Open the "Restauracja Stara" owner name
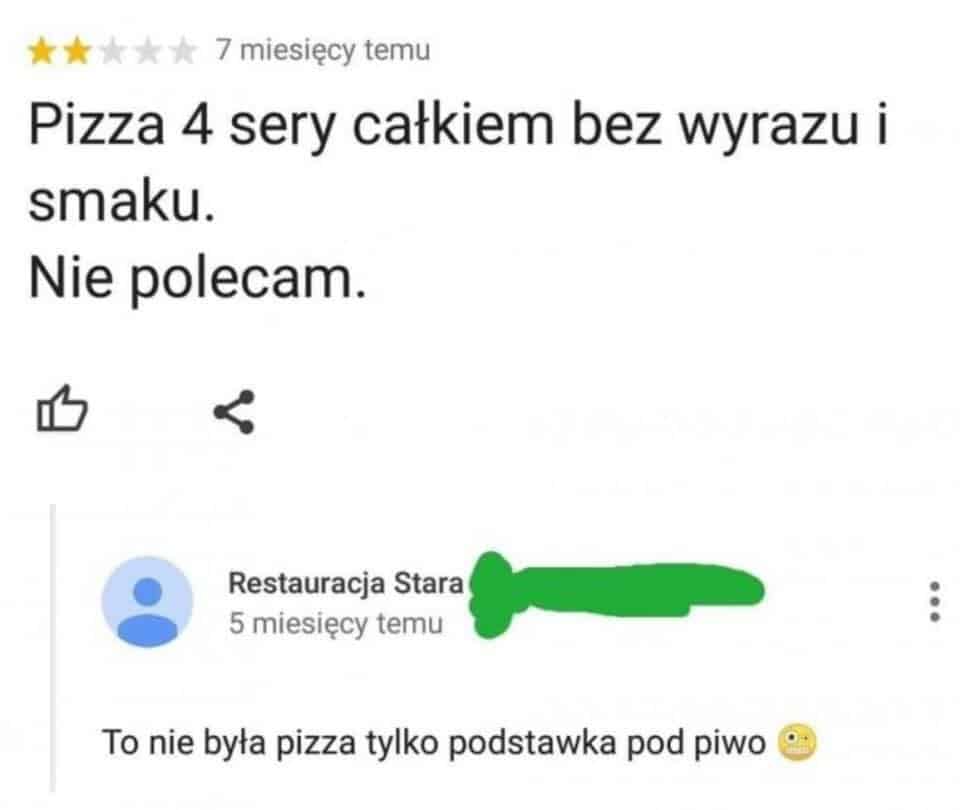 pyautogui.click(x=346, y=582)
